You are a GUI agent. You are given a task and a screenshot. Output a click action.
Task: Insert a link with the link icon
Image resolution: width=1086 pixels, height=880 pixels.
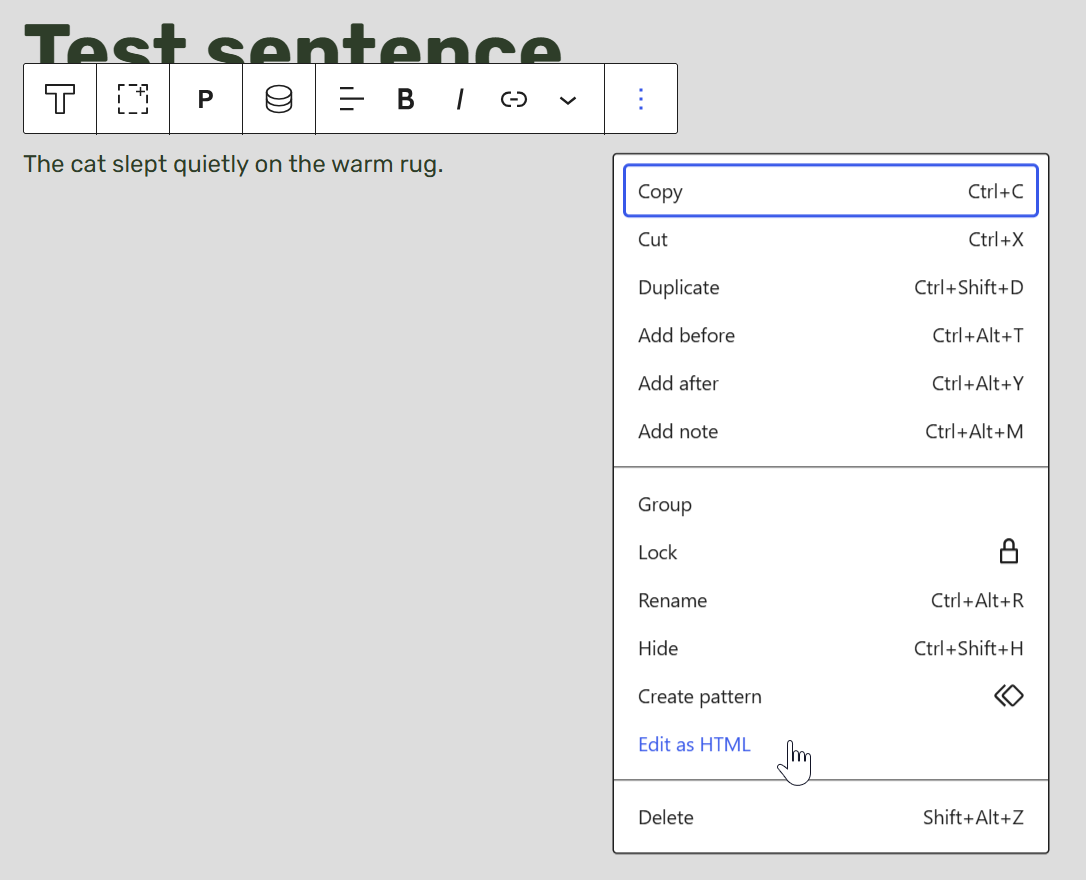(x=514, y=99)
